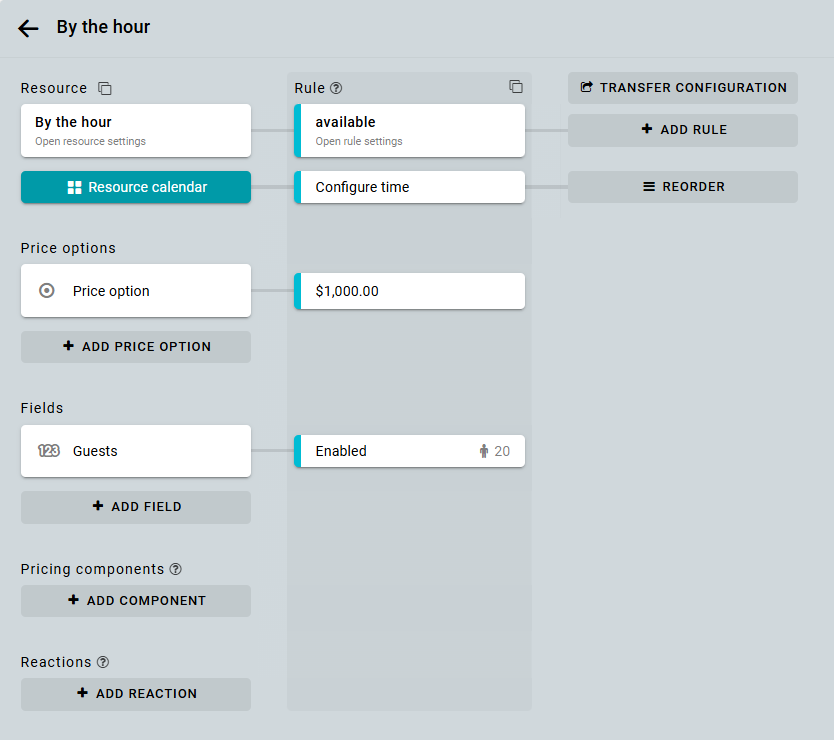Add a new rule
This screenshot has height=740, width=834.
tap(683, 130)
